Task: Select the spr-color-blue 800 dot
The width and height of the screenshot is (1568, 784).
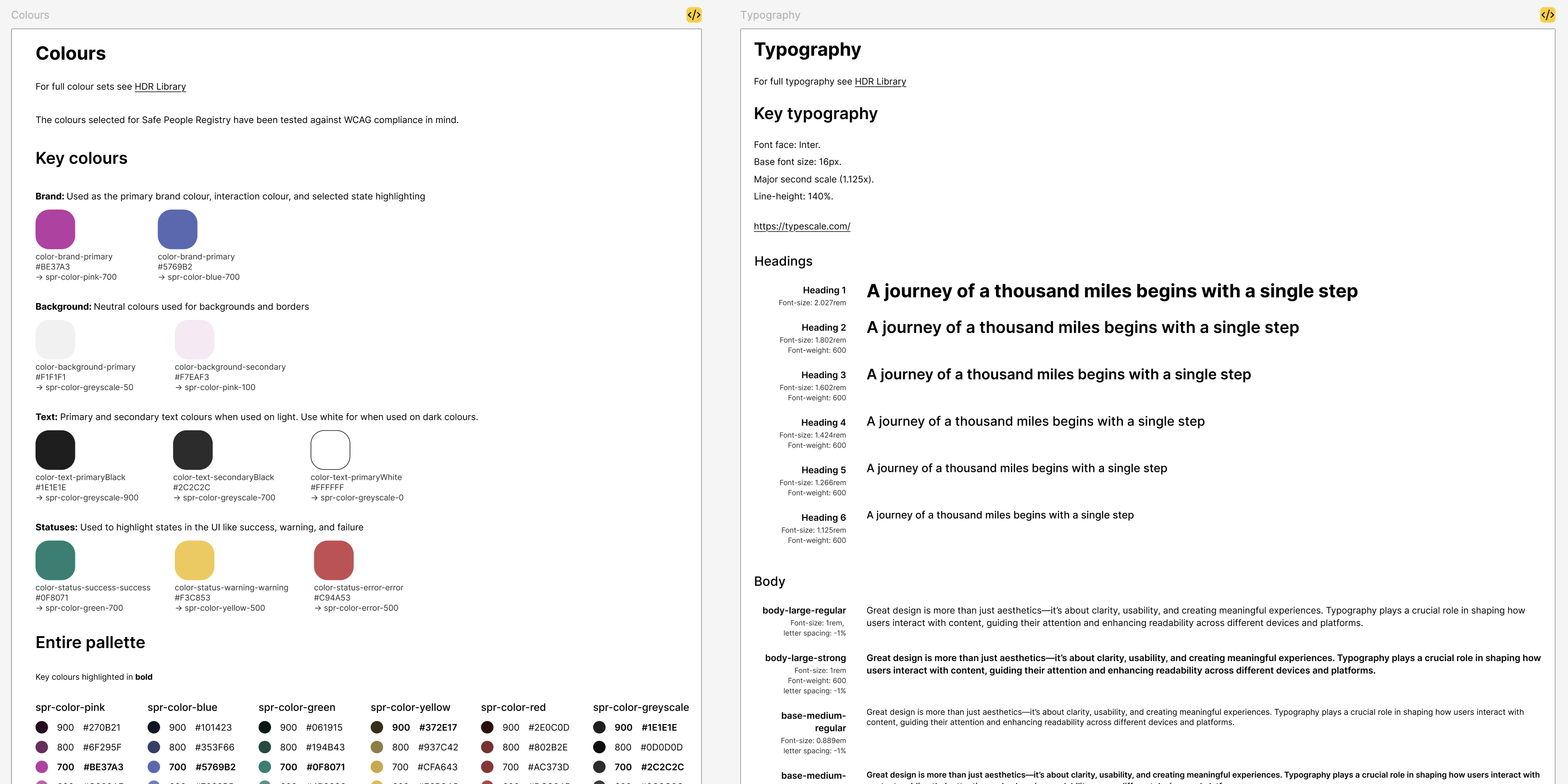Action: point(154,747)
